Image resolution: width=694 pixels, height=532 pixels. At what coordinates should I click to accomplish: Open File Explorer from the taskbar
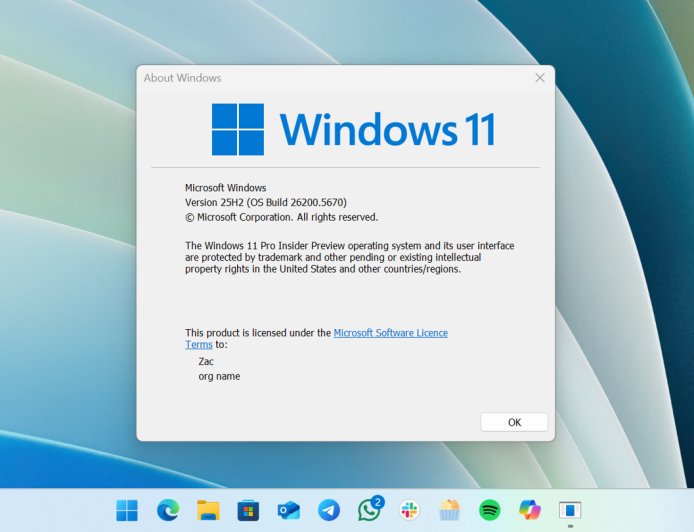[208, 510]
